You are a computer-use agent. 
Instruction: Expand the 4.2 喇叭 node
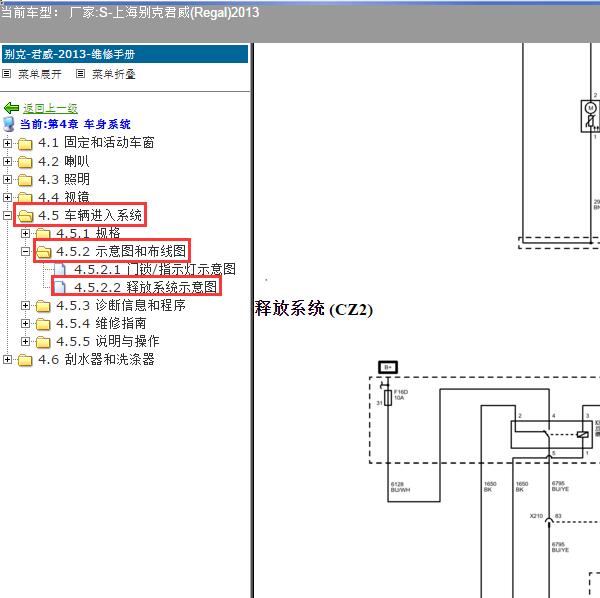7,161
